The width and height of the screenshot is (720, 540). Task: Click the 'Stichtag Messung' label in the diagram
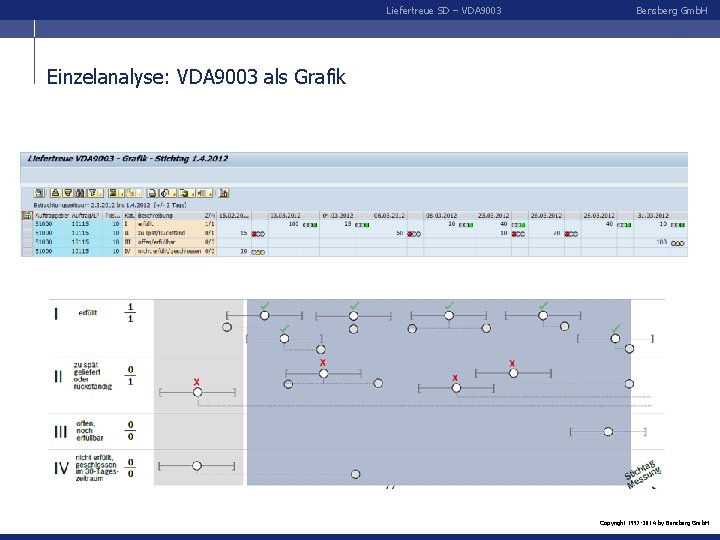(643, 475)
